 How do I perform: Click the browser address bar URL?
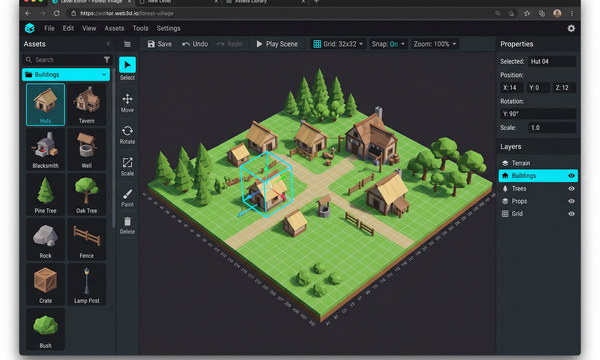(127, 13)
